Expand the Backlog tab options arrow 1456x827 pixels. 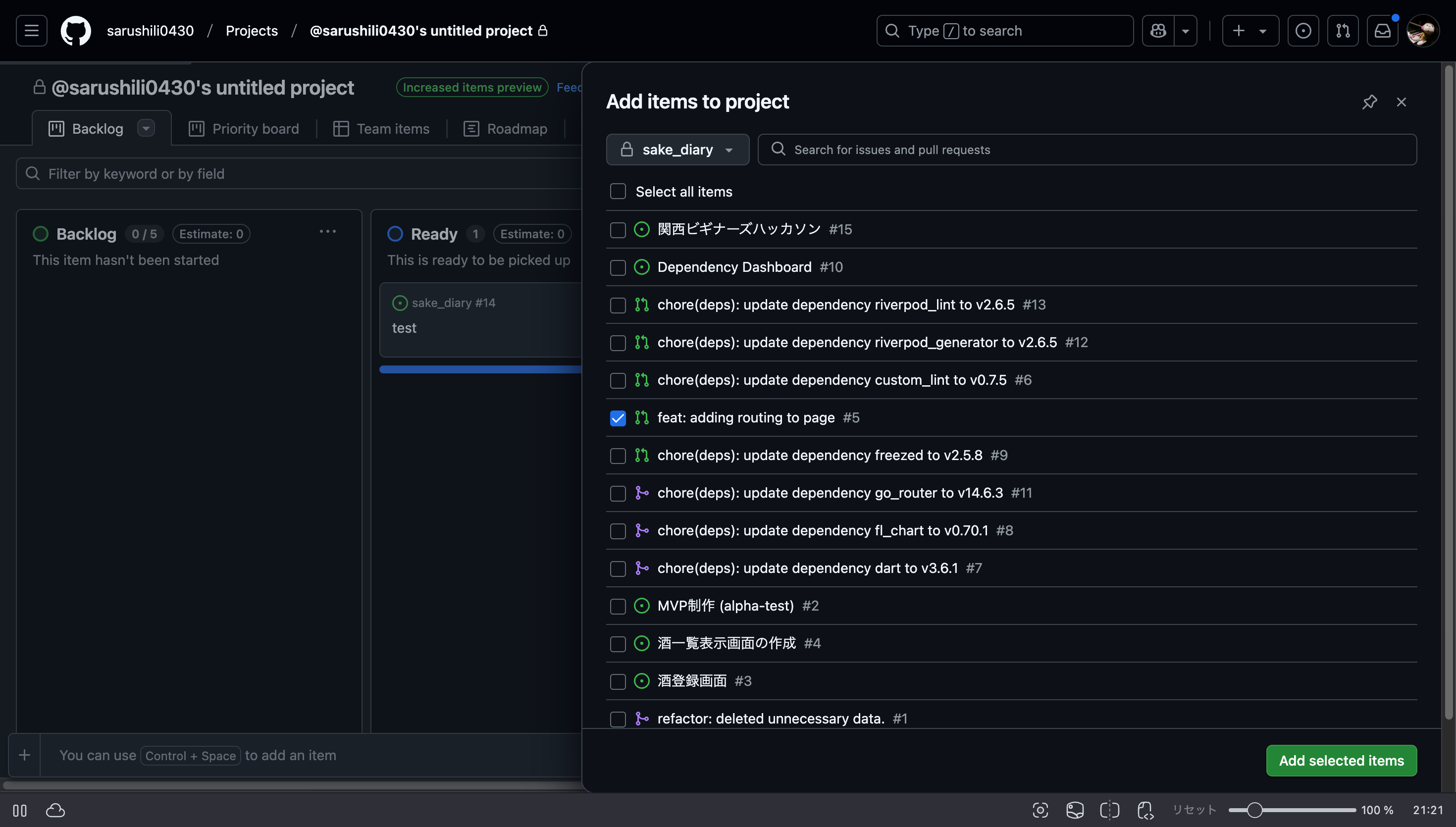(x=146, y=128)
